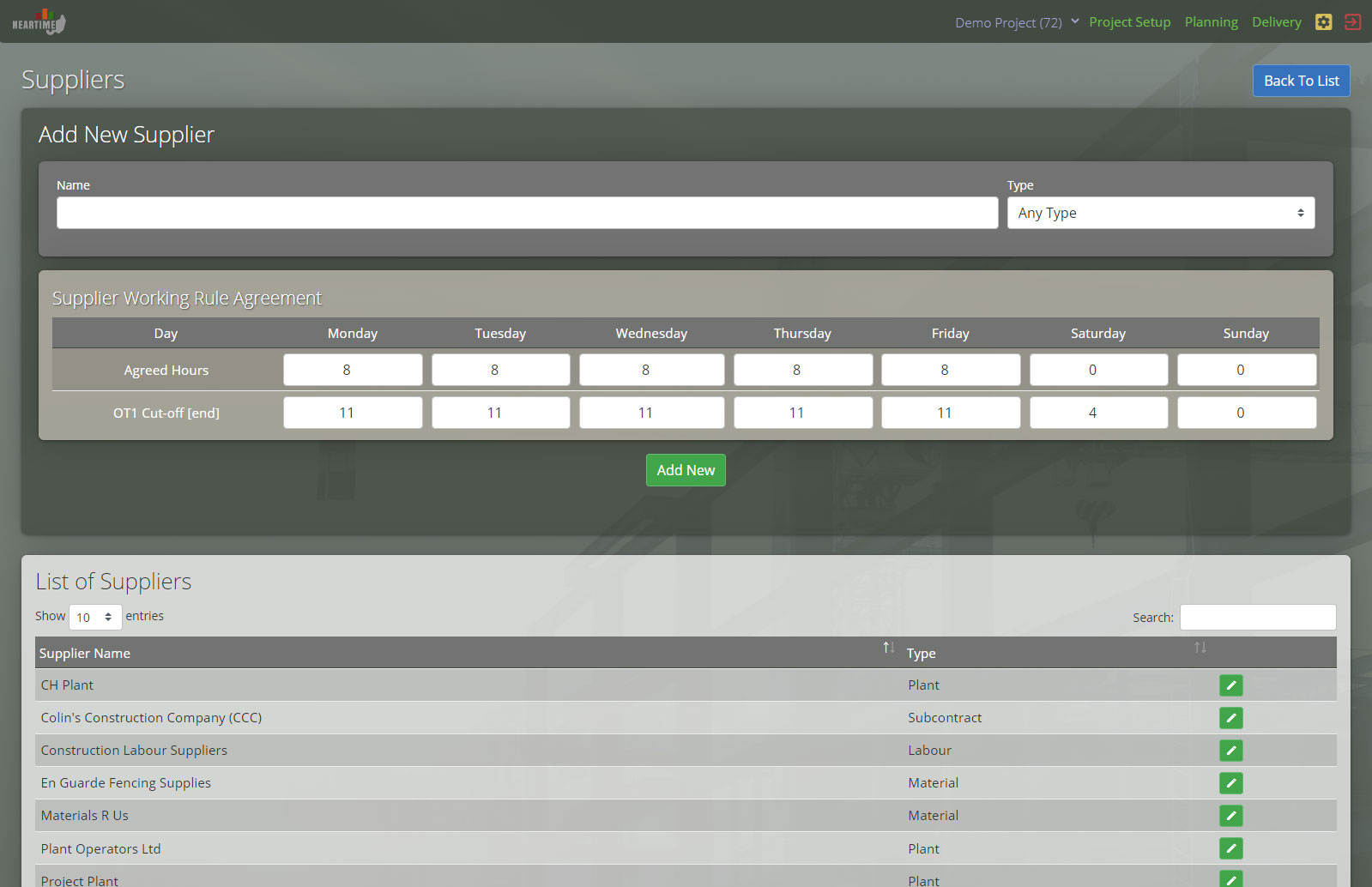Image resolution: width=1372 pixels, height=887 pixels.
Task: Edit Plant Operators Ltd entry
Action: (1230, 848)
